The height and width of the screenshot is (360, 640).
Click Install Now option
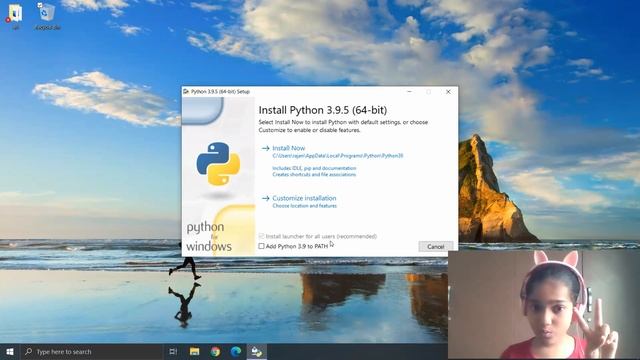[x=289, y=148]
